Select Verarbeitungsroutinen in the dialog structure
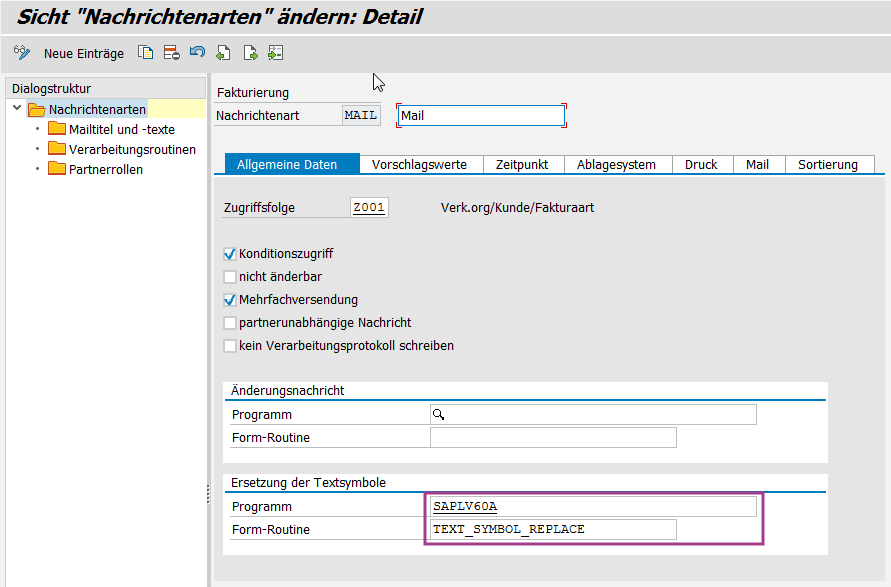The image size is (891, 587). click(132, 149)
